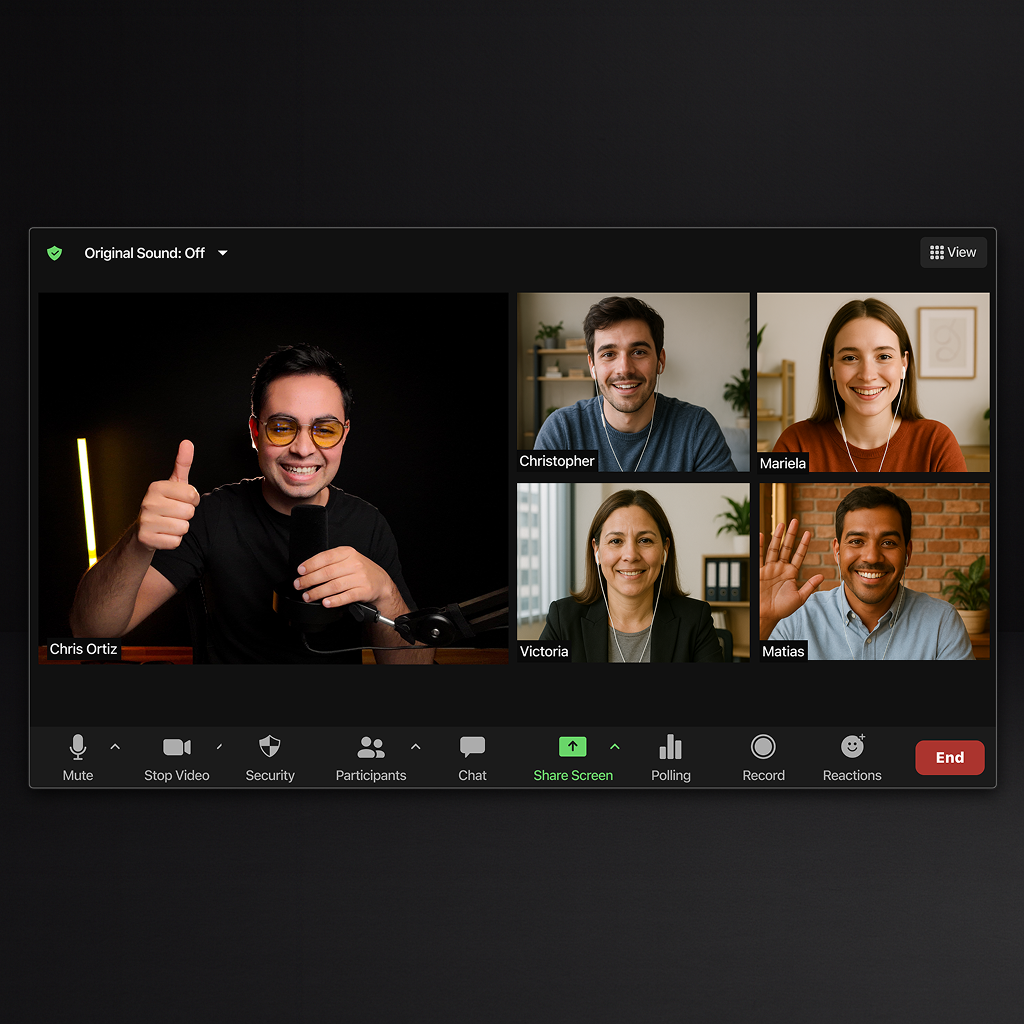Select Mariela's video tile
This screenshot has width=1024, height=1024.
873,382
